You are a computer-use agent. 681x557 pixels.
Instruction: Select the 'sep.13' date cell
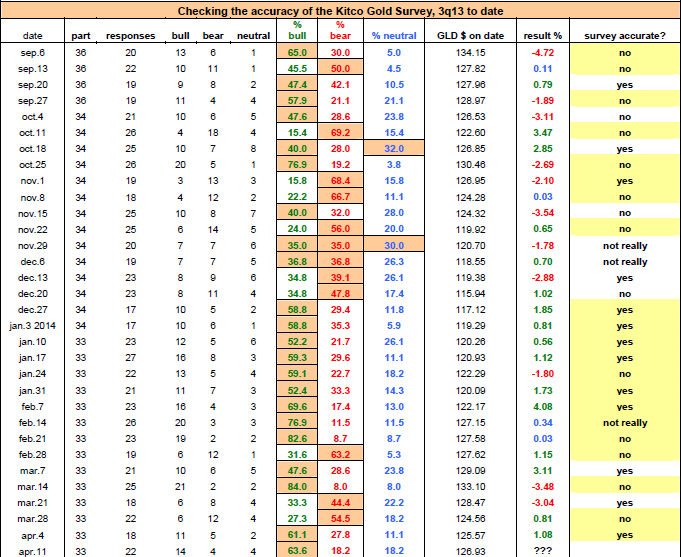coord(33,69)
